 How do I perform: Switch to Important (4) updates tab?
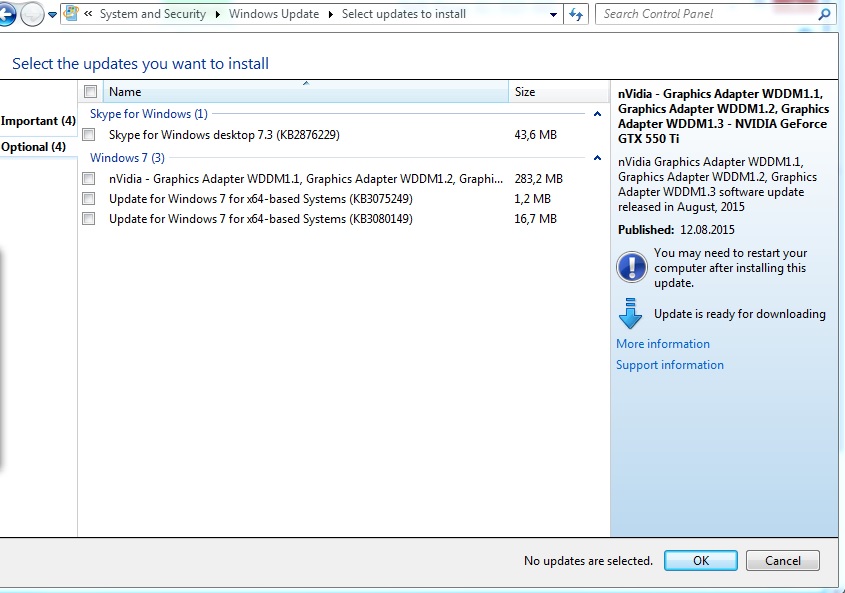coord(38,121)
